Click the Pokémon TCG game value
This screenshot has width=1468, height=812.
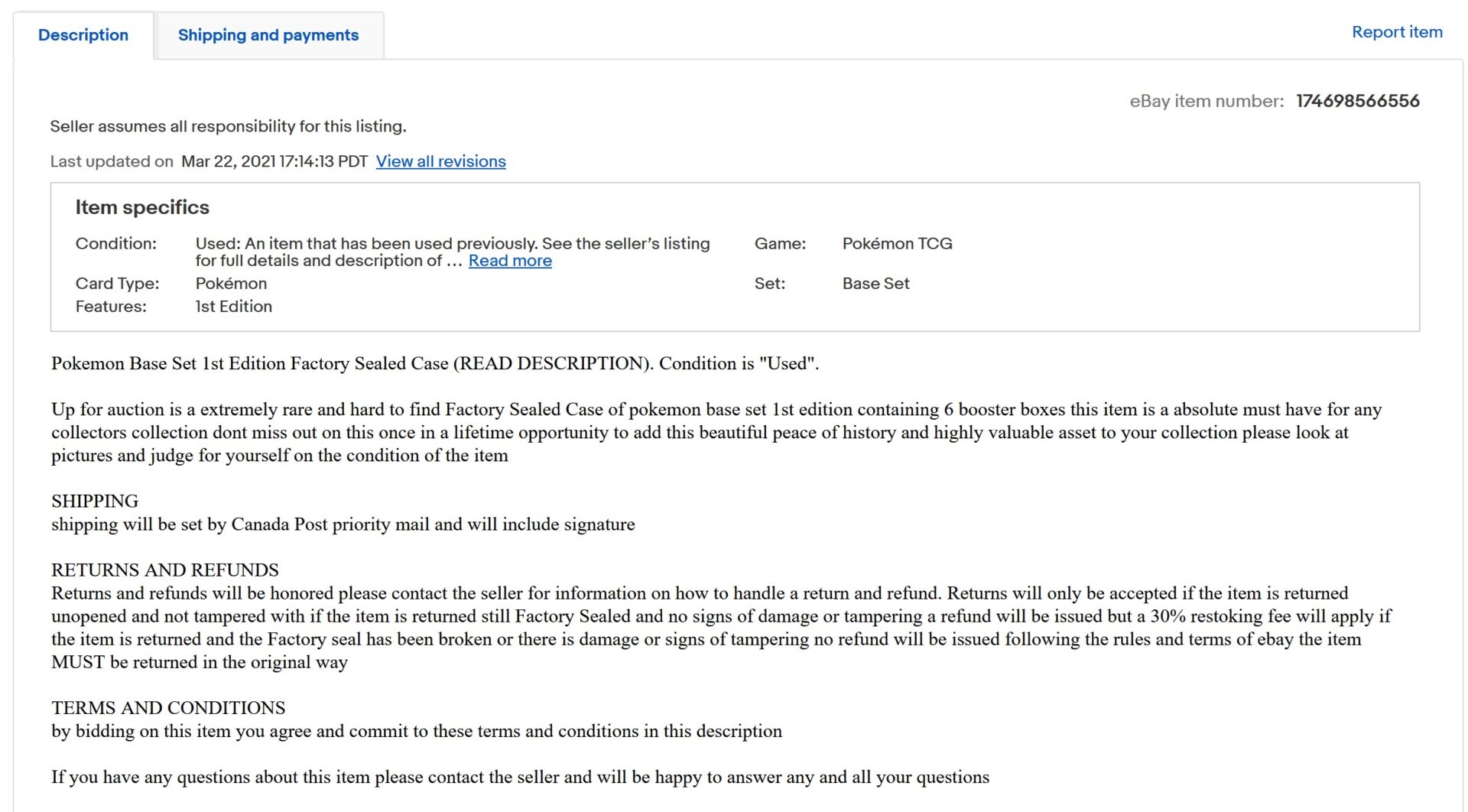pos(897,243)
